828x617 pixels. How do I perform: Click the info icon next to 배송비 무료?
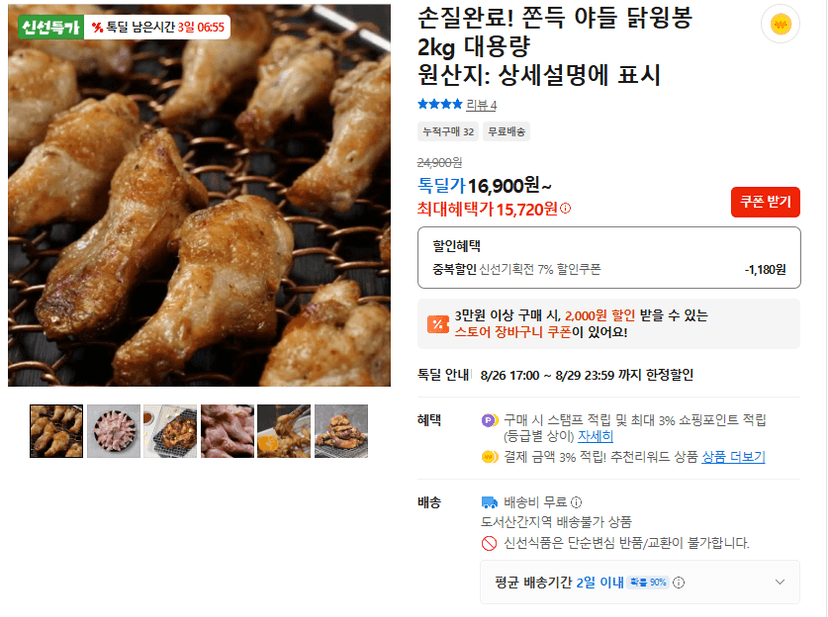pyautogui.click(x=577, y=502)
